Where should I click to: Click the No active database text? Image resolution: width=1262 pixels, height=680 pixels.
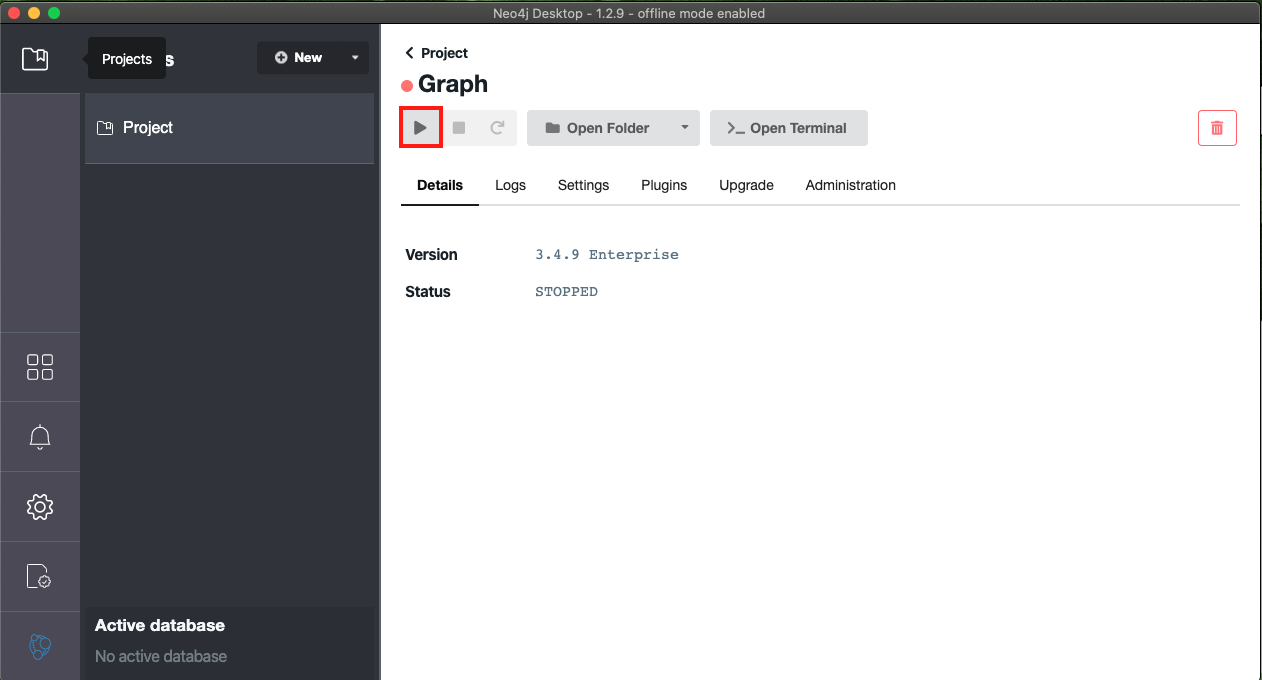[x=161, y=656]
